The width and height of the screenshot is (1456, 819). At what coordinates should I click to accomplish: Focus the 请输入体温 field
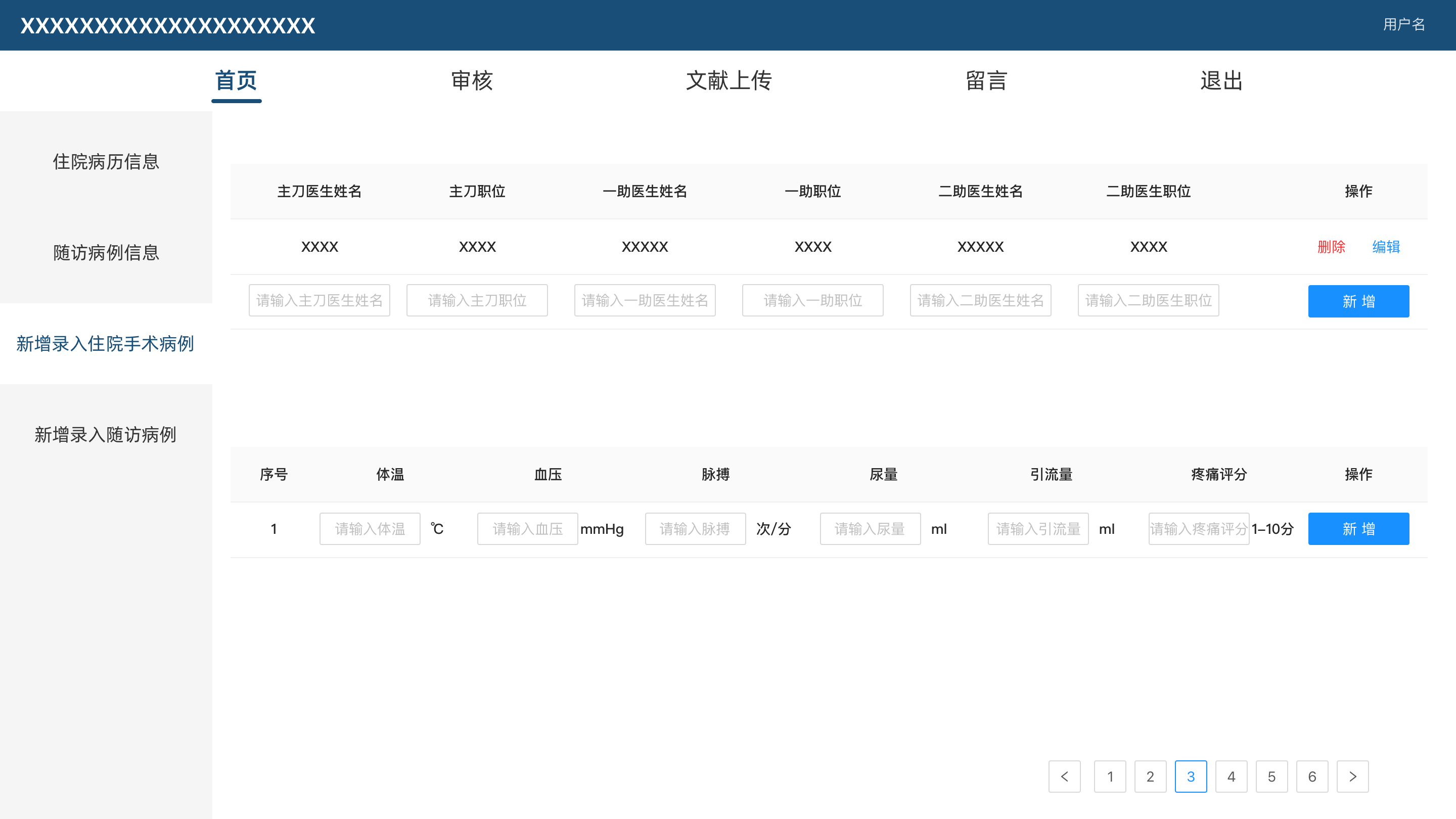click(x=370, y=529)
